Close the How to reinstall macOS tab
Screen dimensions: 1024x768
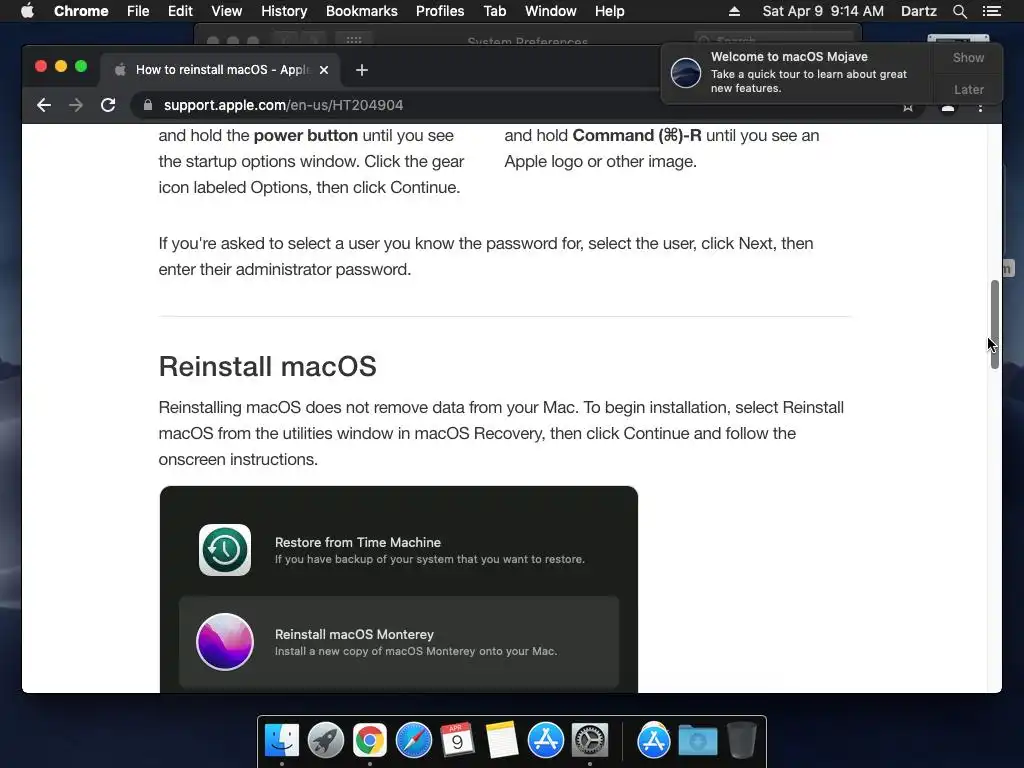(x=324, y=70)
